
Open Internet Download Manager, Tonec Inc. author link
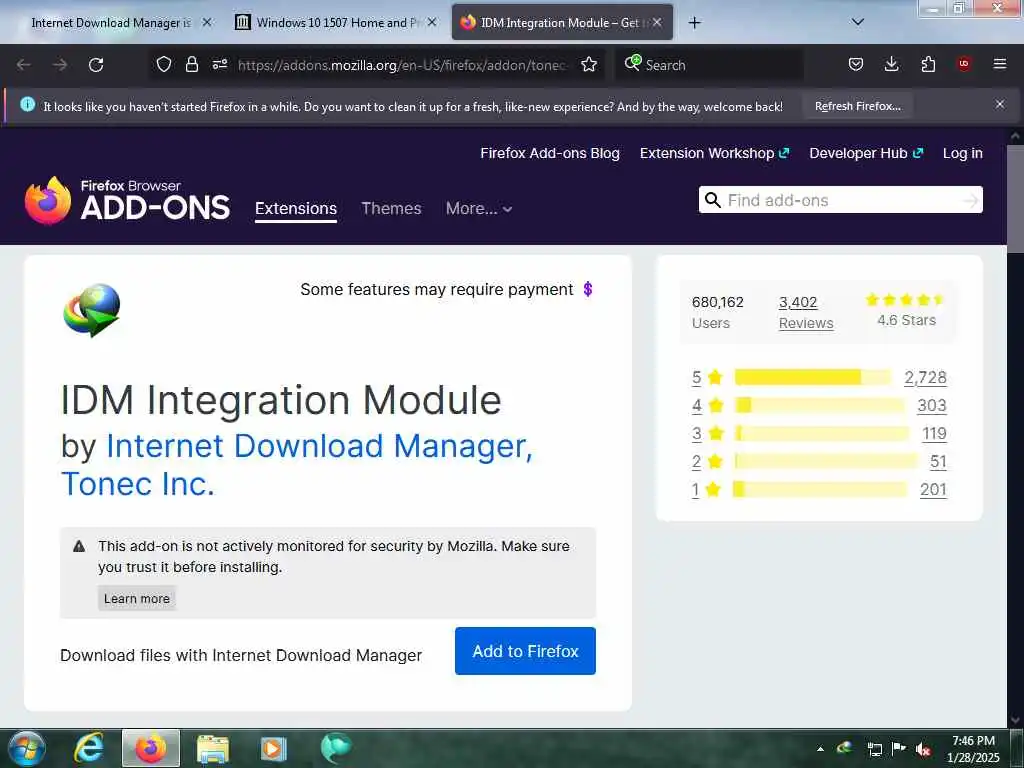pos(297,464)
